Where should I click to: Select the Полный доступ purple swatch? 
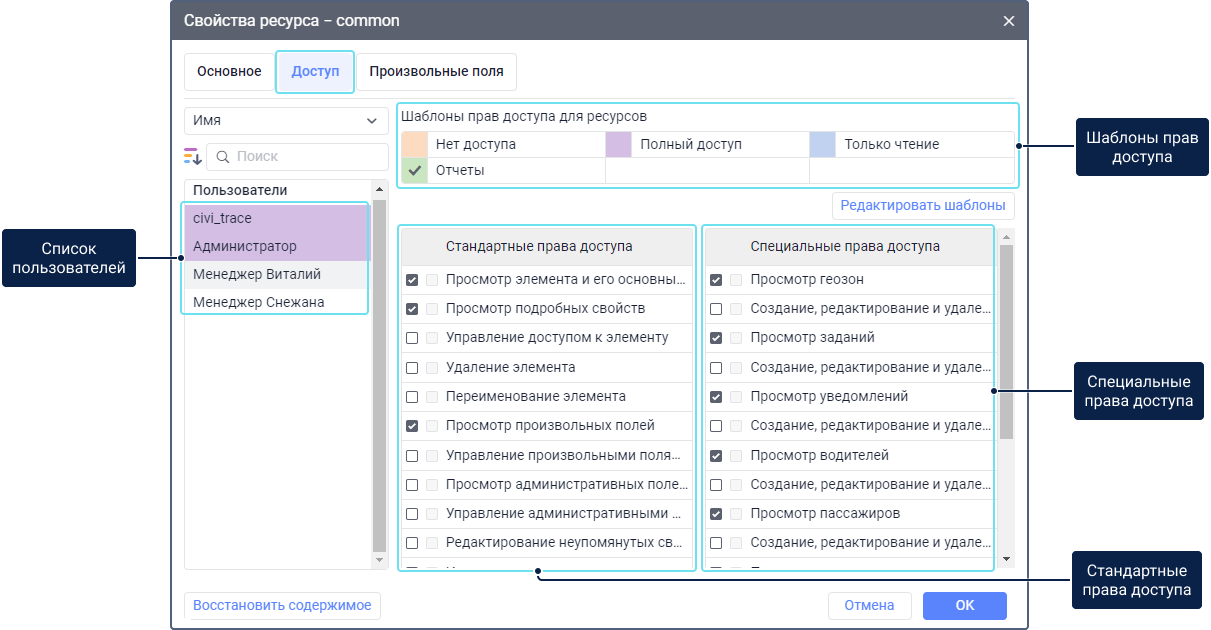[x=619, y=145]
